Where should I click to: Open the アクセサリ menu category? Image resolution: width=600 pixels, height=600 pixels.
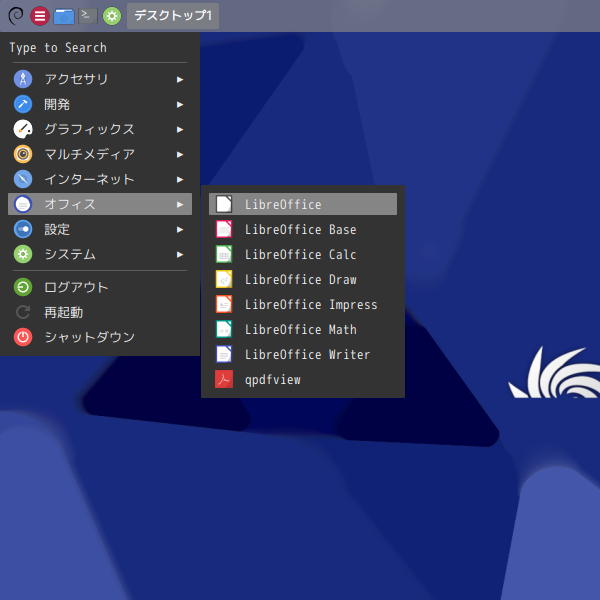tap(100, 79)
